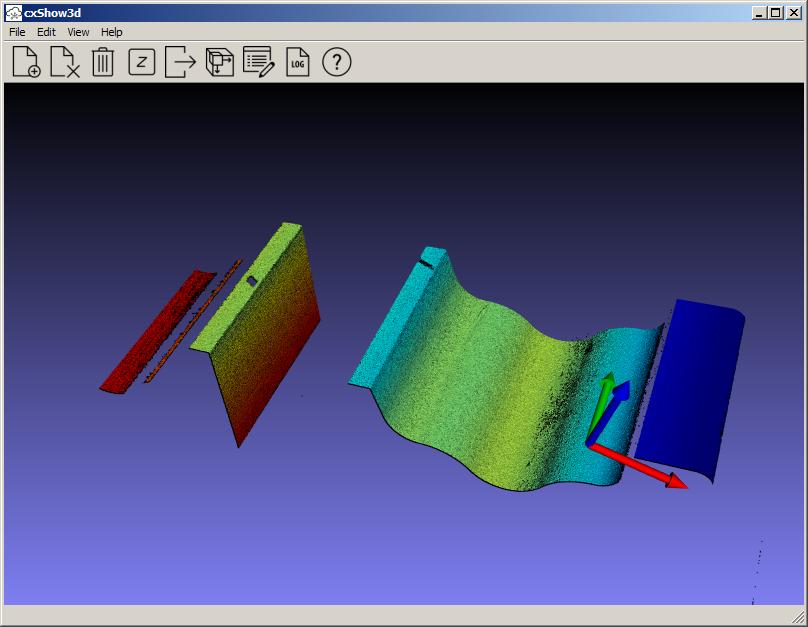The width and height of the screenshot is (808, 627).
Task: Maximize the cxShow3d window
Action: 775,13
